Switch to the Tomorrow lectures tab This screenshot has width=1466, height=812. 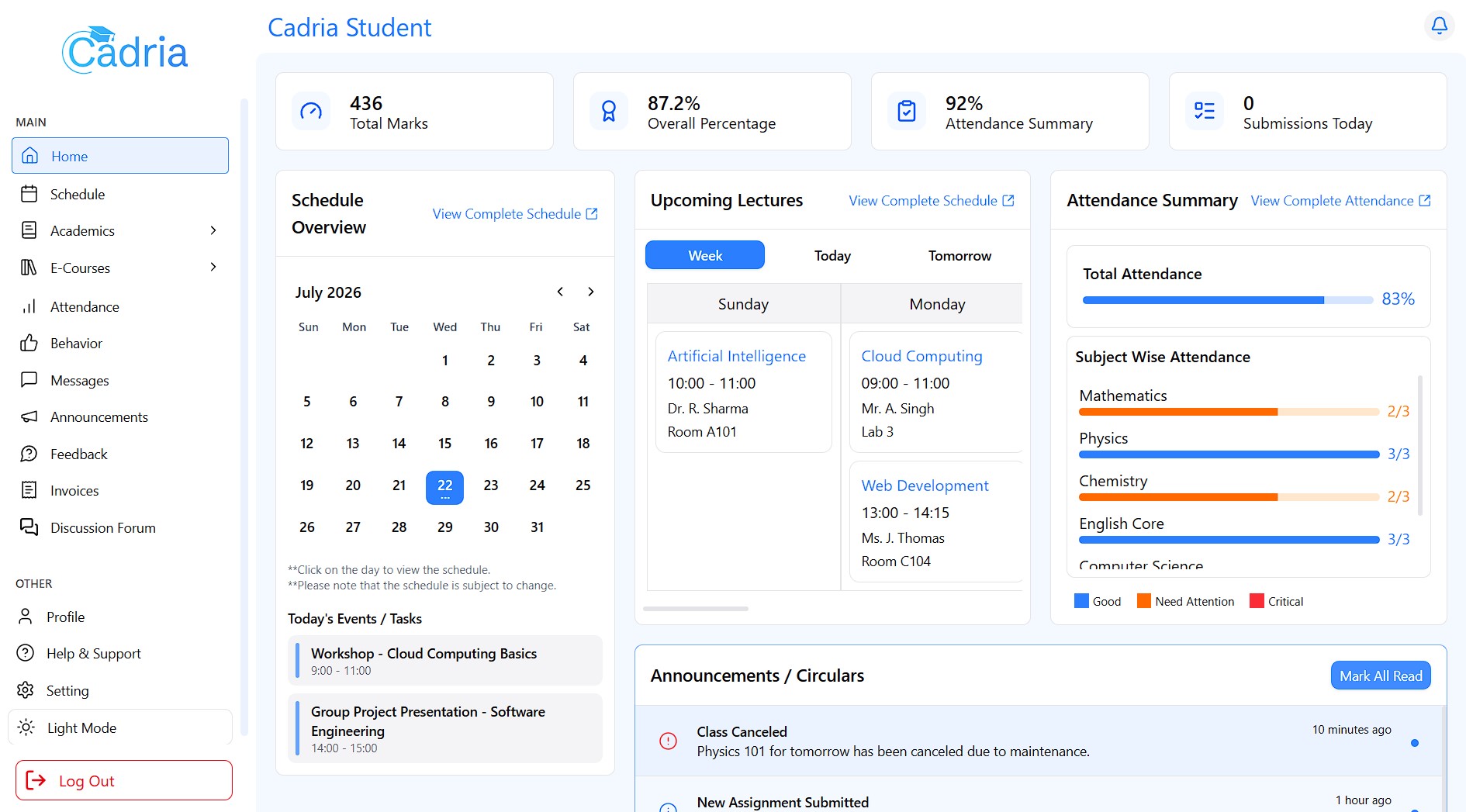[x=959, y=255]
